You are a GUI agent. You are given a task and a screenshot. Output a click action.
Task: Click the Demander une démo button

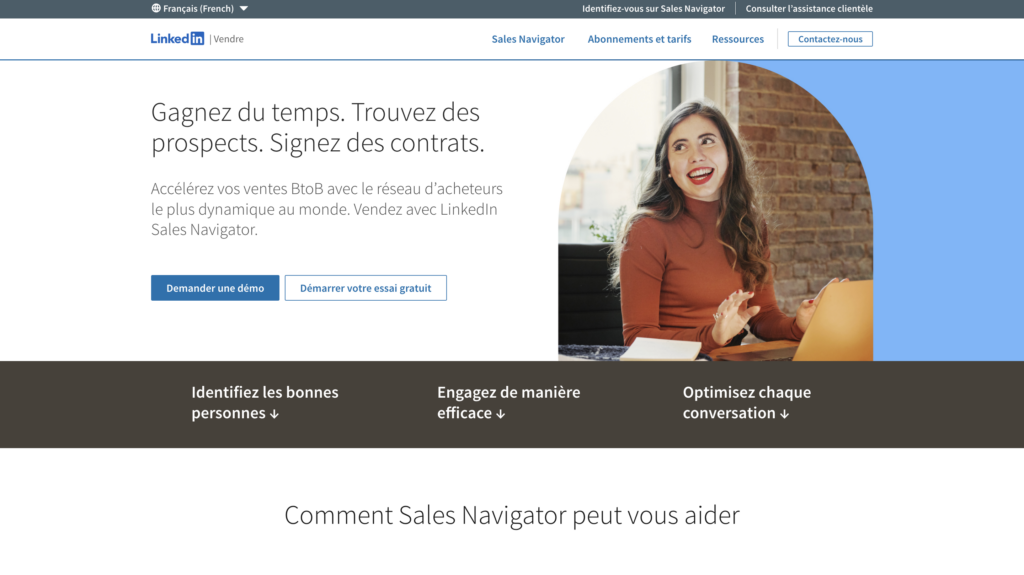[215, 288]
